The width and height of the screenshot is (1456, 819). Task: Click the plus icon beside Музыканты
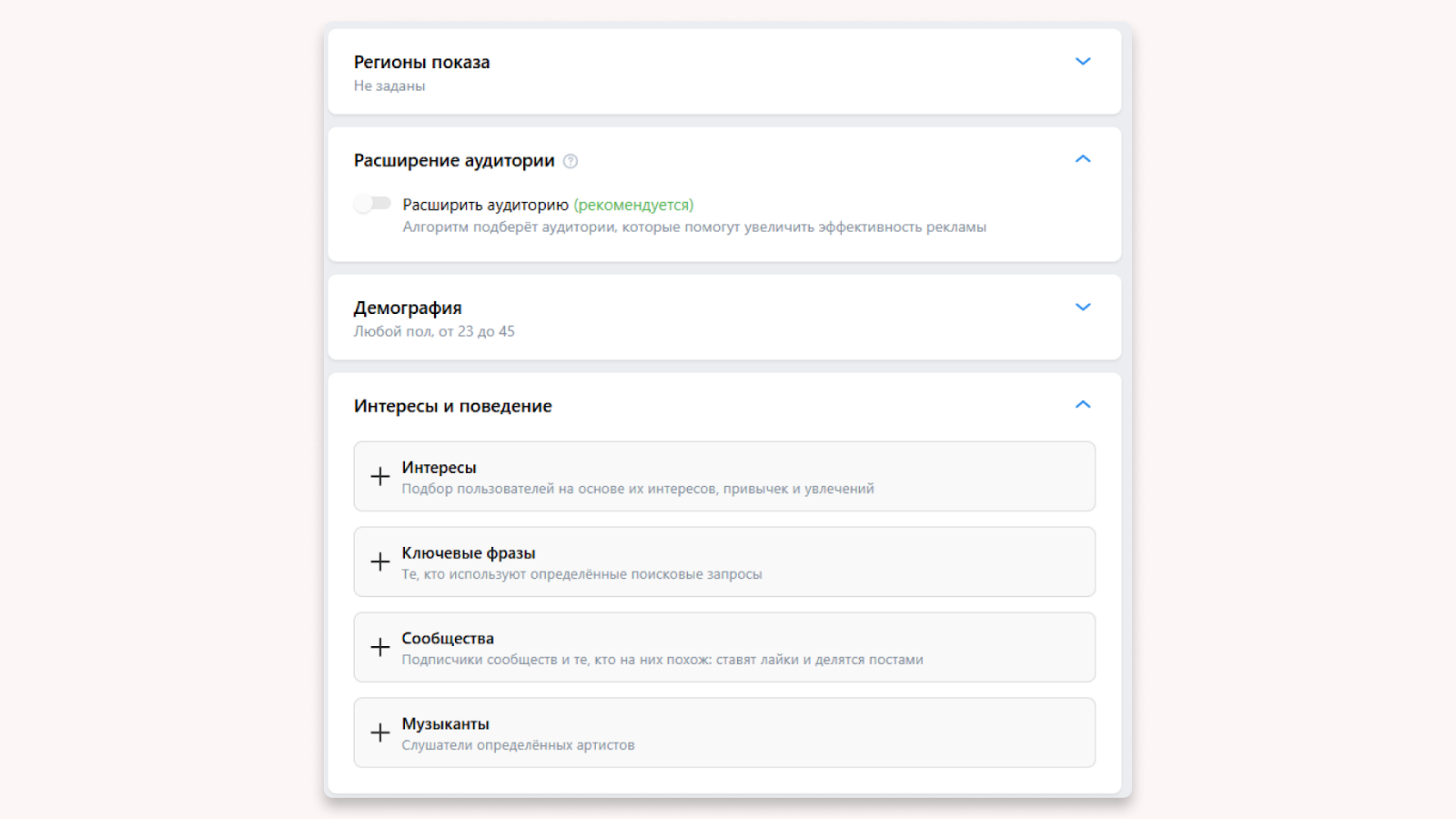click(380, 733)
